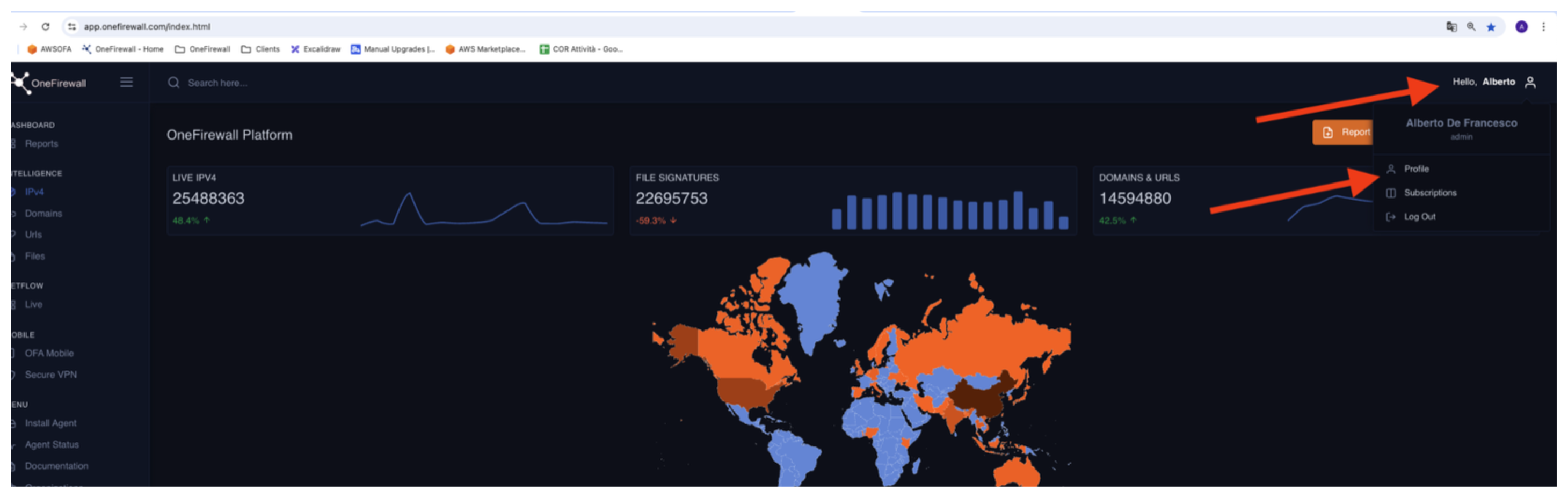Open OFA Mobile in the sidebar
This screenshot has height=498, width=1568.
click(x=49, y=353)
